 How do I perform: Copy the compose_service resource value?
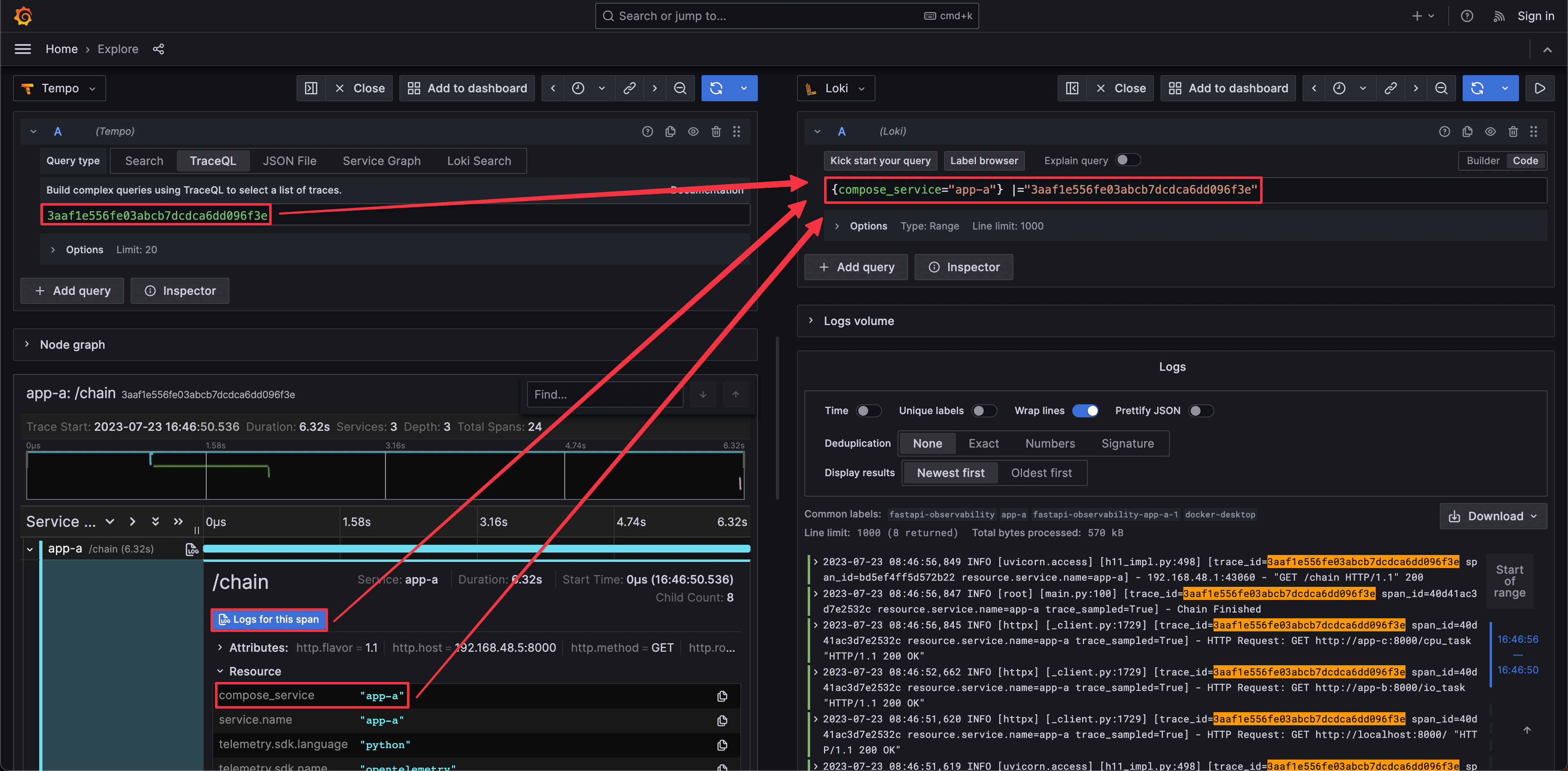coord(722,696)
